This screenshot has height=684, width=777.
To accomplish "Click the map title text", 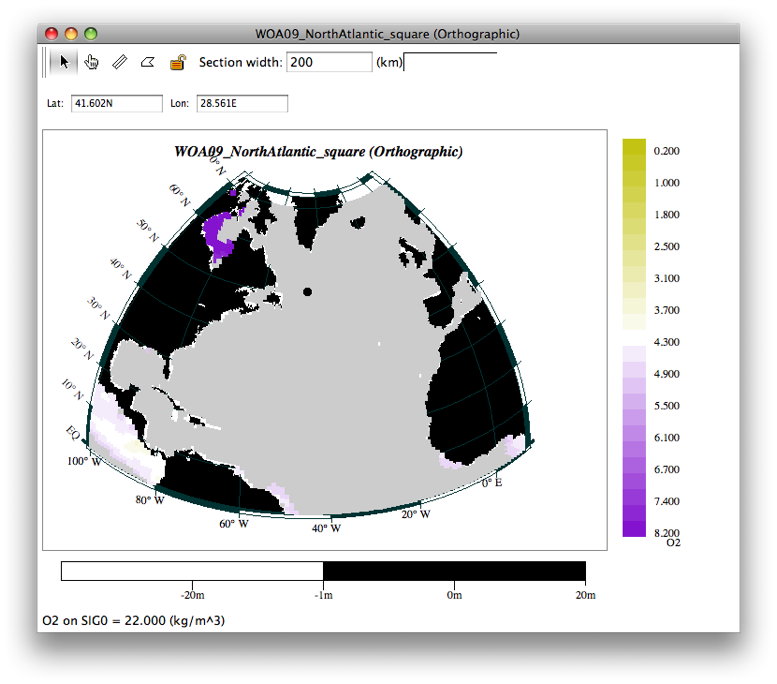I will (318, 152).
